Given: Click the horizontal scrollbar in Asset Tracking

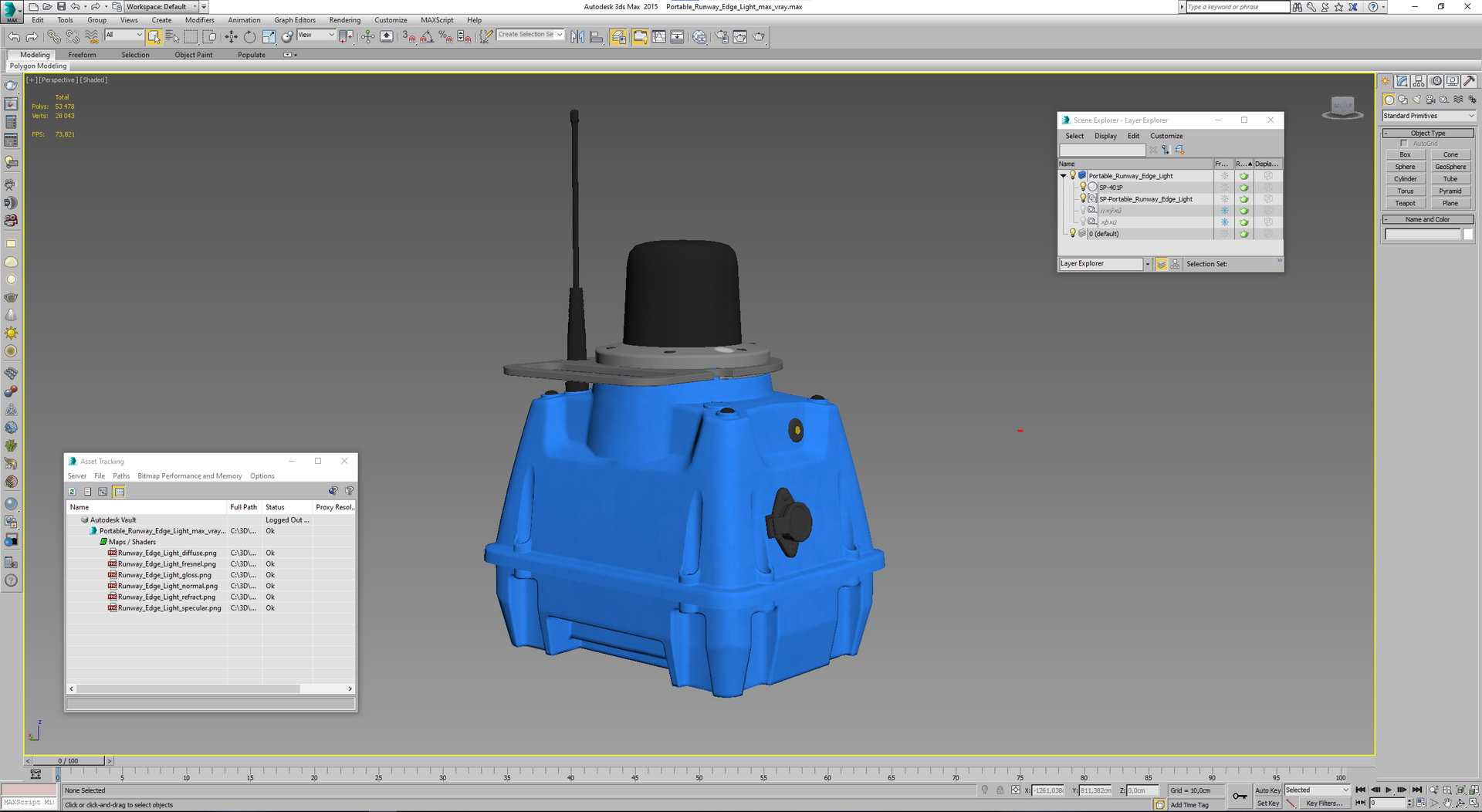Looking at the screenshot, I should 188,689.
